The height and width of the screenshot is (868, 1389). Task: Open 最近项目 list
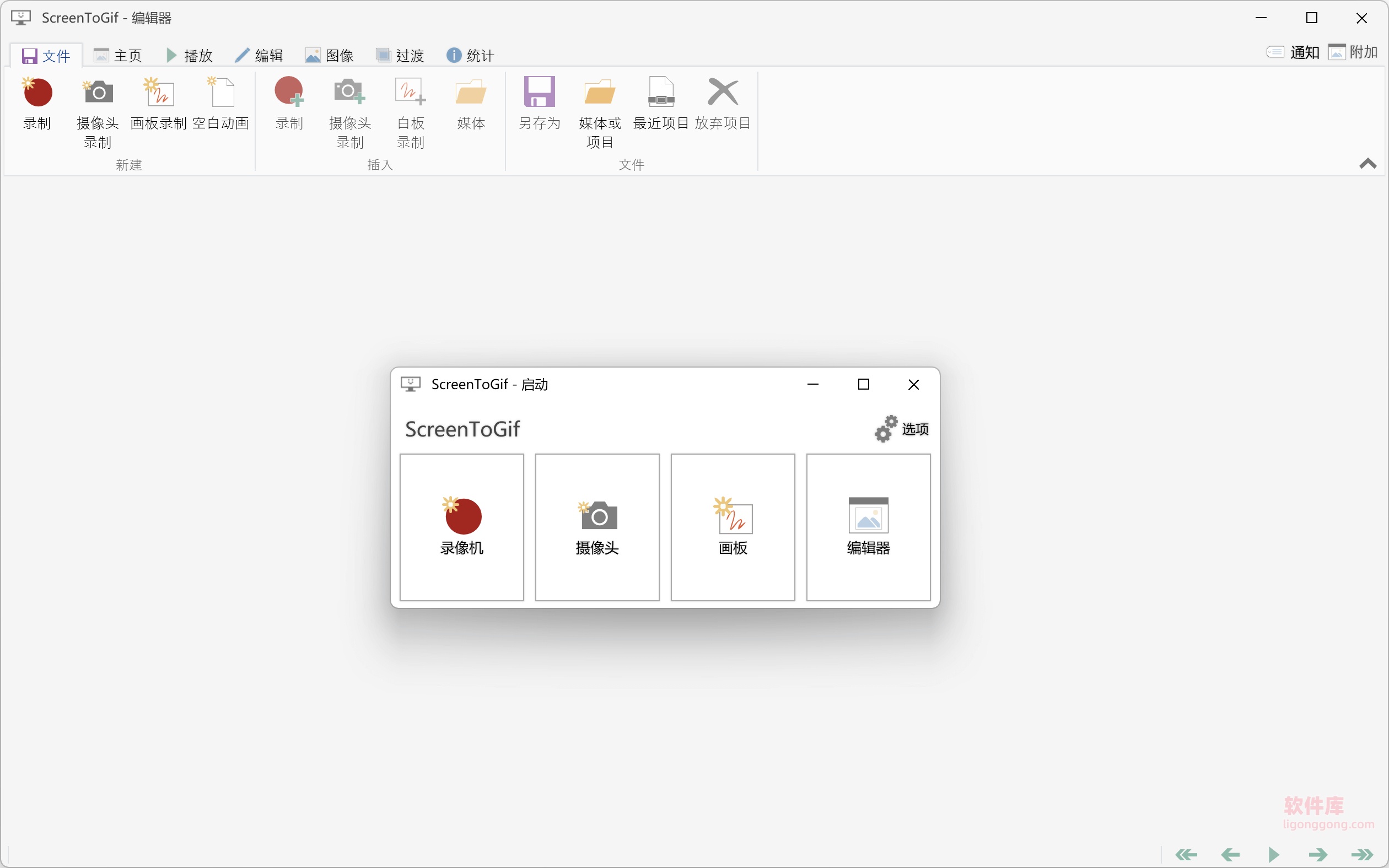(661, 93)
